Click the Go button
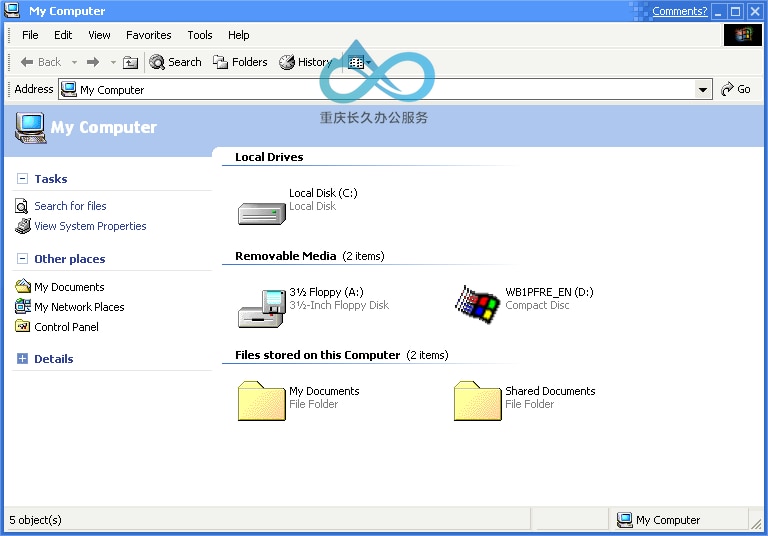This screenshot has width=768, height=536. click(x=736, y=89)
